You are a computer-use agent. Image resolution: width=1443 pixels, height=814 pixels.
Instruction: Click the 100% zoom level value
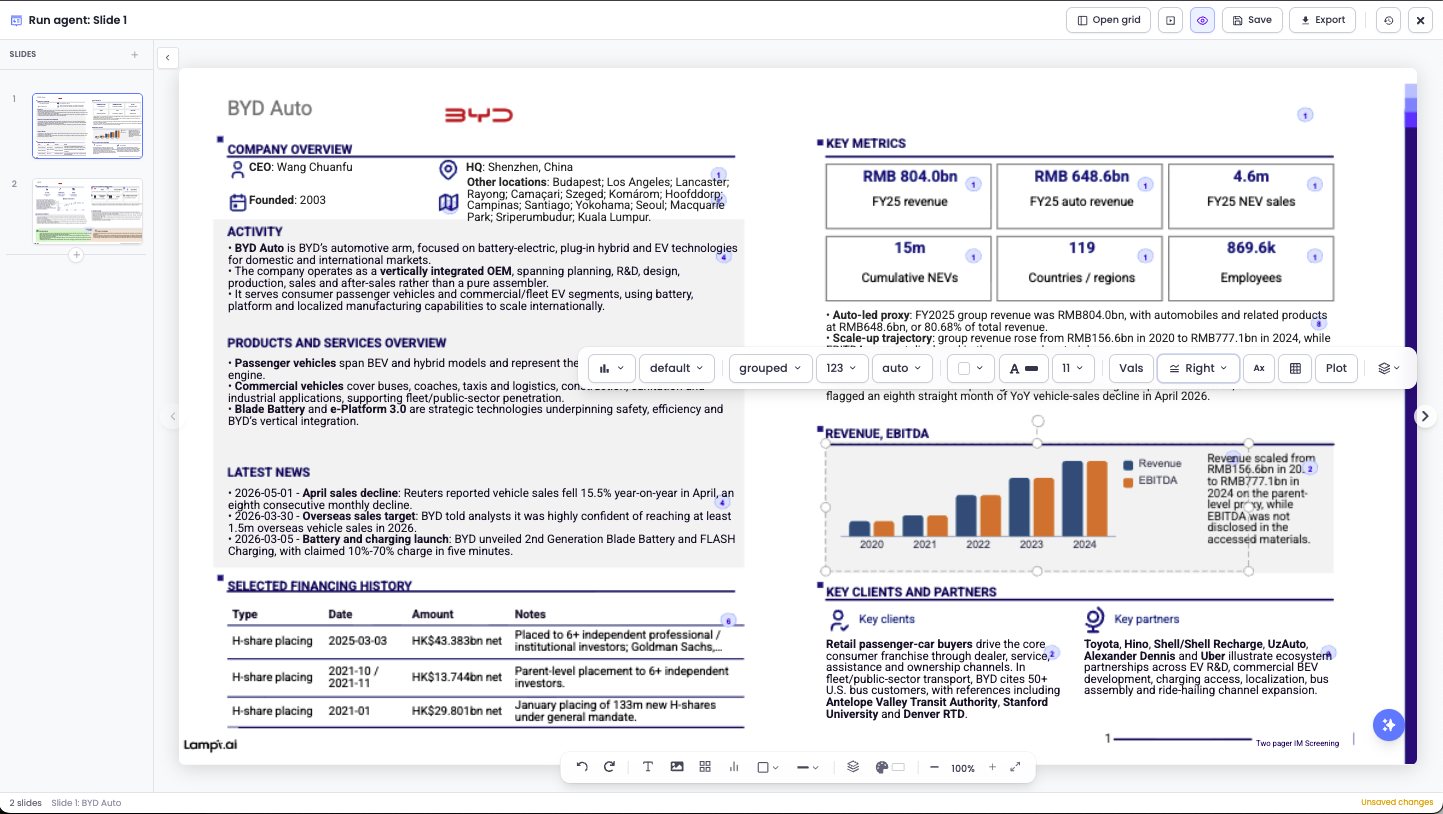pyautogui.click(x=963, y=768)
